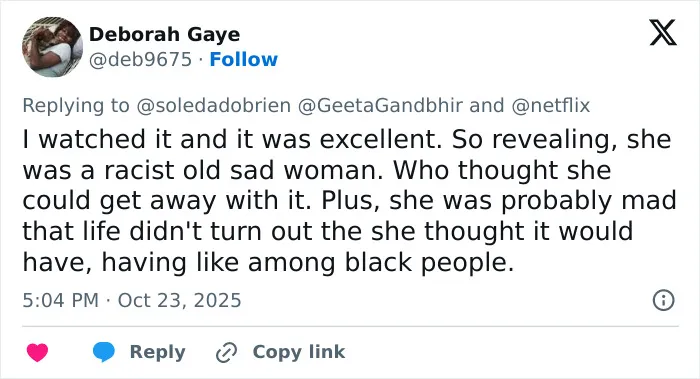Click the chain link copy icon
The height and width of the screenshot is (379, 700).
(226, 353)
